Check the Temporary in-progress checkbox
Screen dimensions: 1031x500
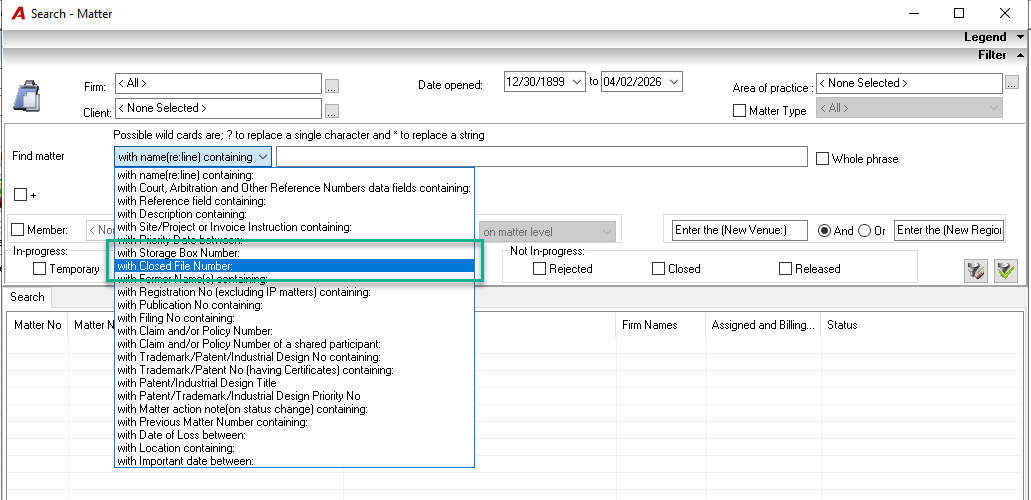(x=39, y=268)
